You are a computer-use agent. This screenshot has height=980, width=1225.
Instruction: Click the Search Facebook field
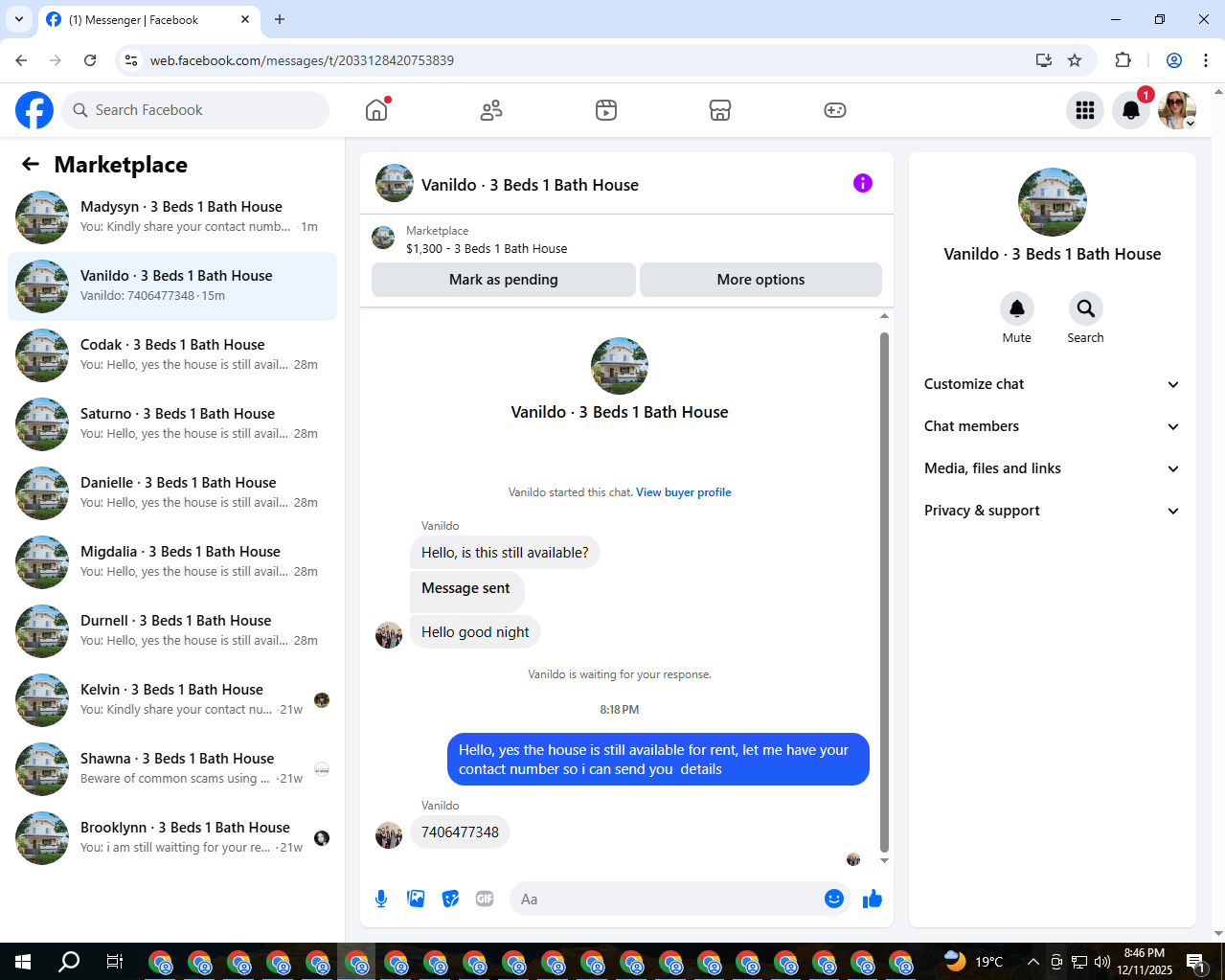(195, 110)
